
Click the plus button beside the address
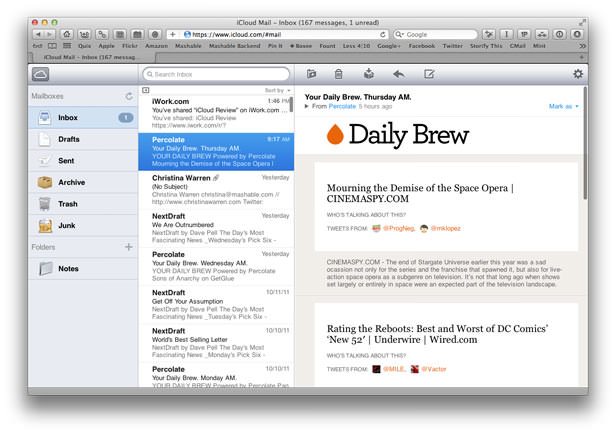point(172,35)
